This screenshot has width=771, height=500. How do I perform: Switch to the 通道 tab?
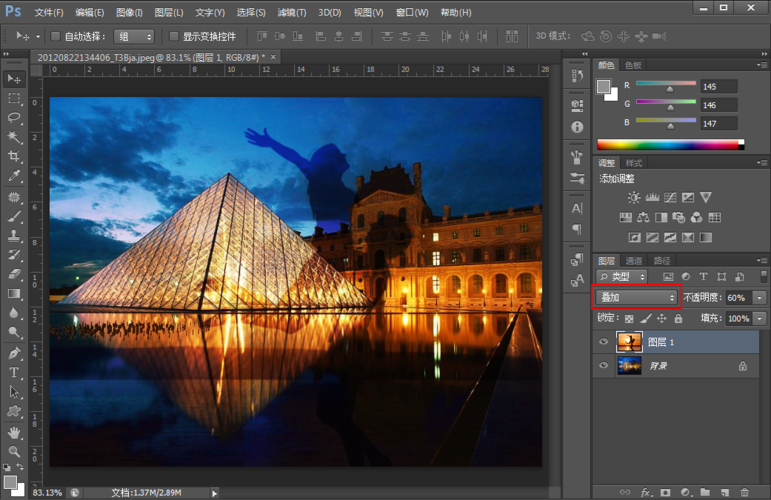click(634, 261)
